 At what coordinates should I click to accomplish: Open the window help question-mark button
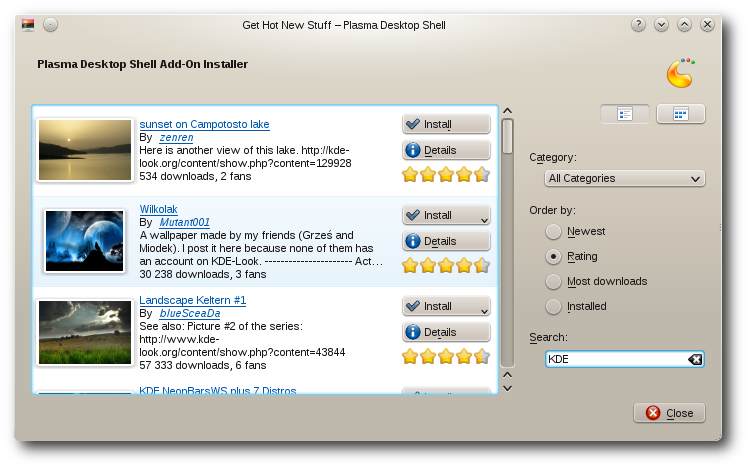(x=638, y=24)
